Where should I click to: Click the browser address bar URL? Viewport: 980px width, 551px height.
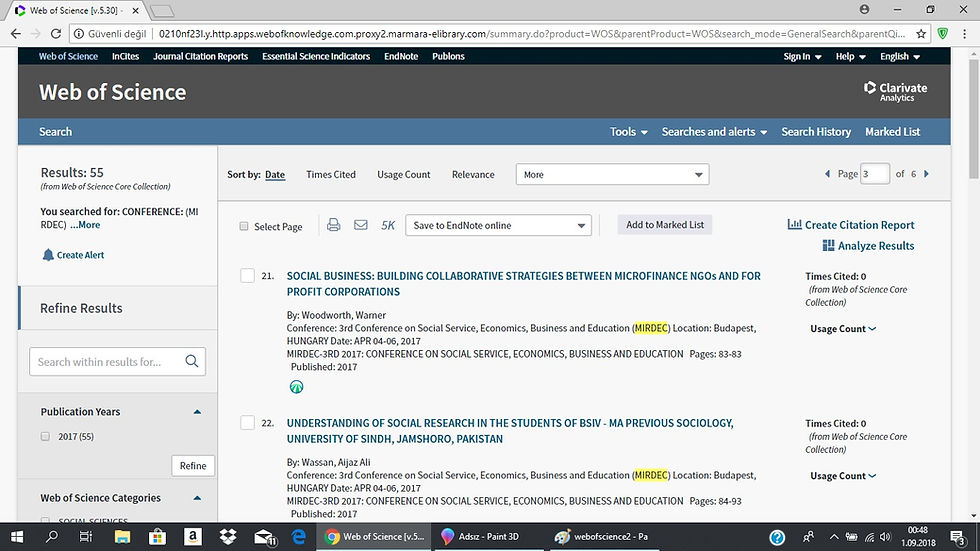[x=531, y=34]
